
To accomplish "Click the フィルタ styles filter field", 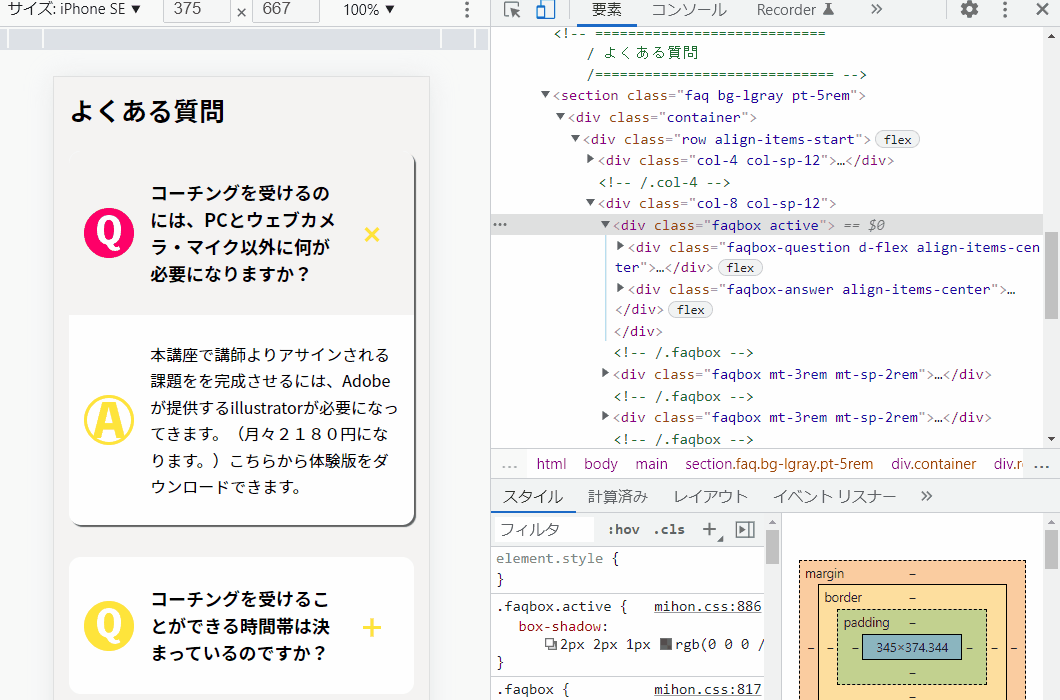I will [x=544, y=530].
